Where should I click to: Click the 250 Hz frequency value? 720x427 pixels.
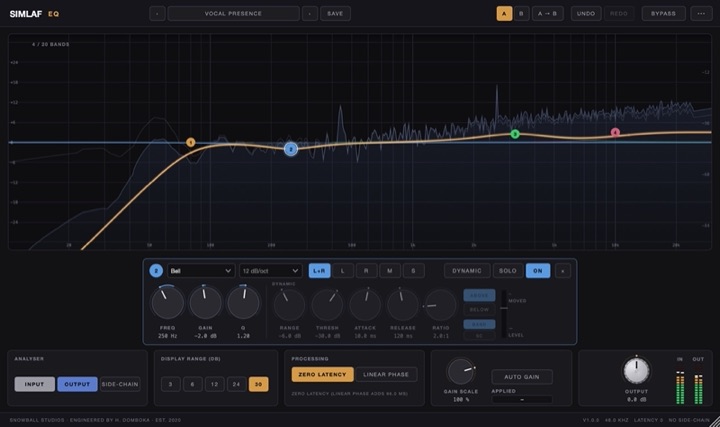pos(168,336)
